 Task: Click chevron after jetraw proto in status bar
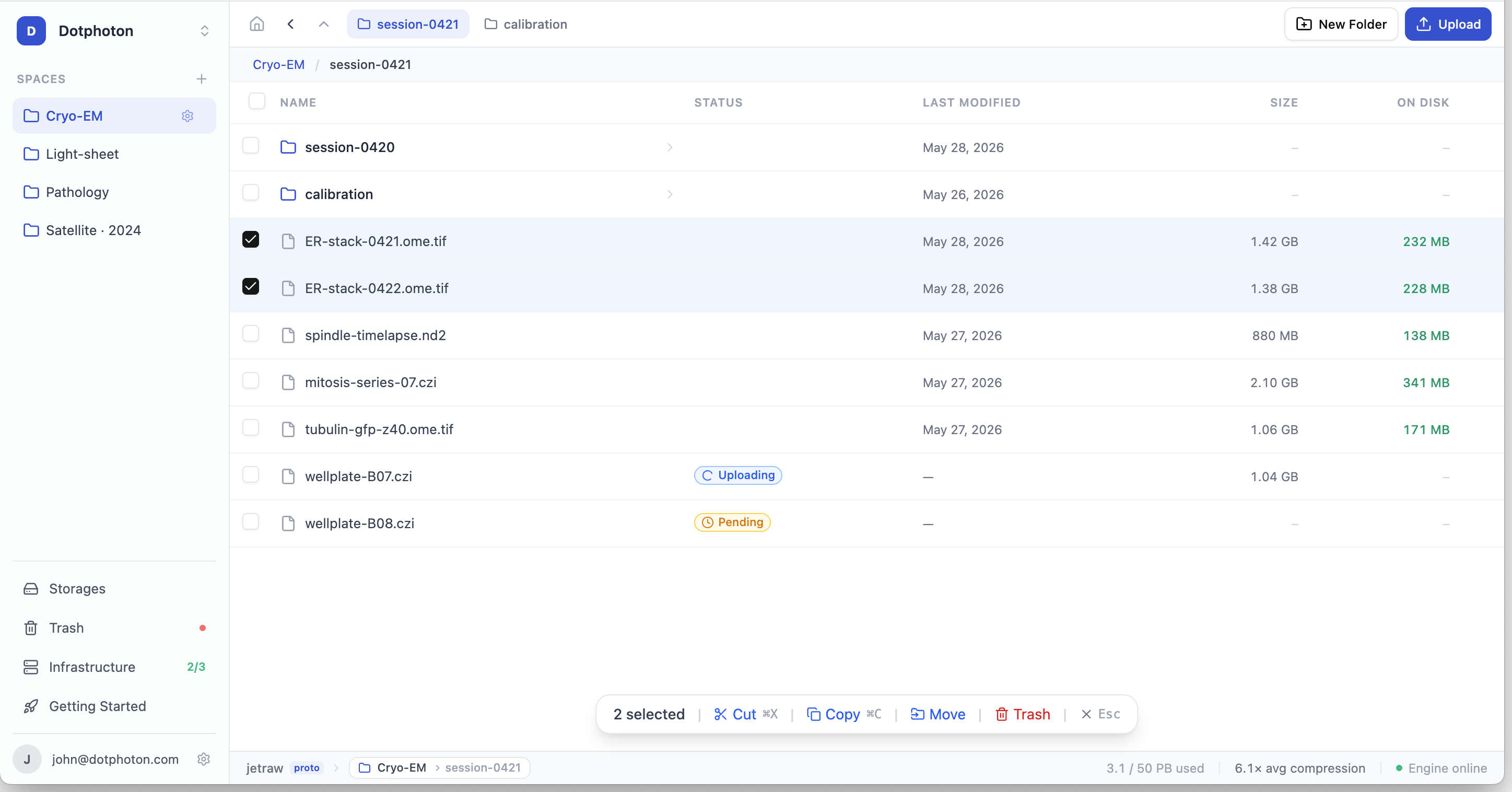point(336,768)
